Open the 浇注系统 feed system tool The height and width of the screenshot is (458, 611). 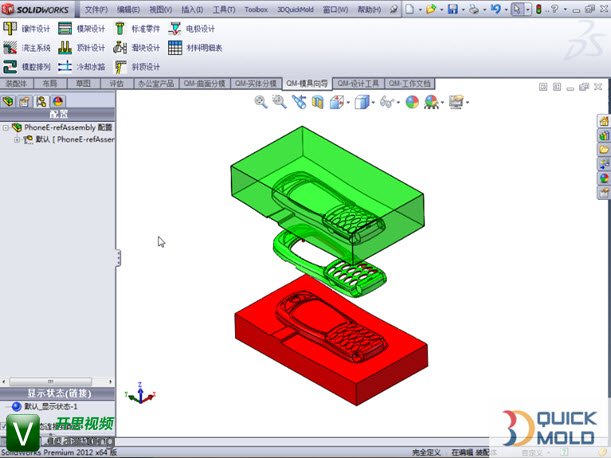click(x=26, y=48)
